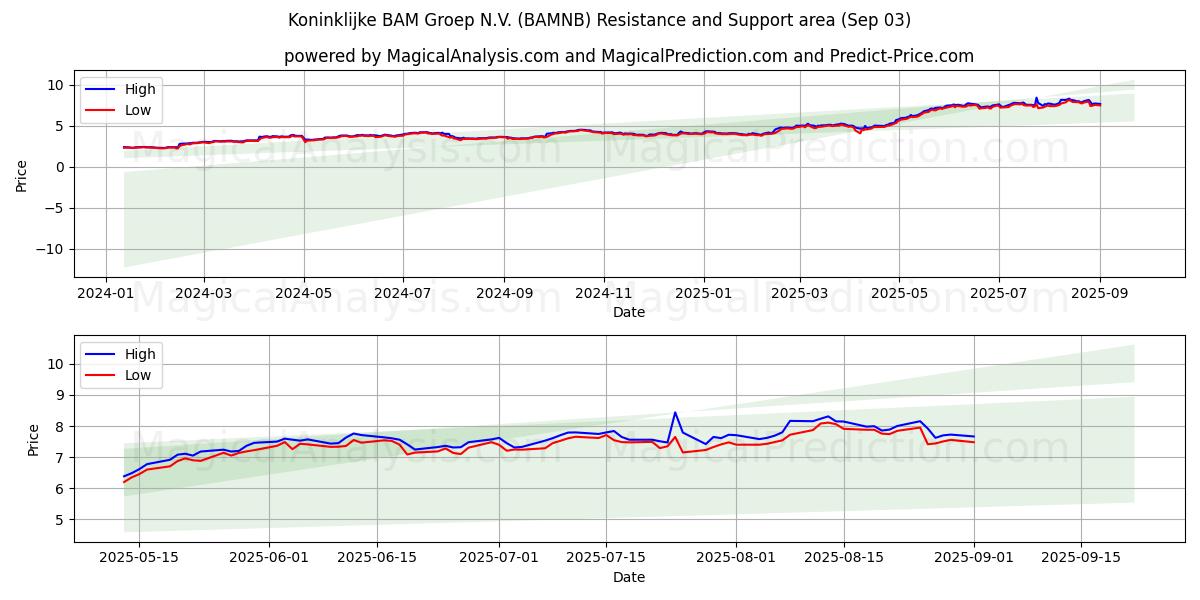Screen dimensions: 1200x600
Task: Click the 9 value on bottom chart y-axis
Action: click(x=60, y=395)
